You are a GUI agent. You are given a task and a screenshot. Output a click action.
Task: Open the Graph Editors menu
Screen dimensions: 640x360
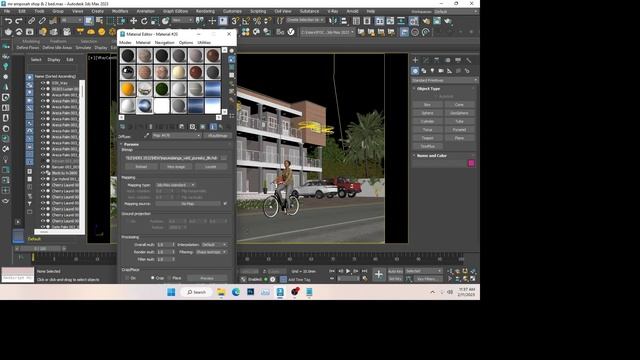click(176, 11)
